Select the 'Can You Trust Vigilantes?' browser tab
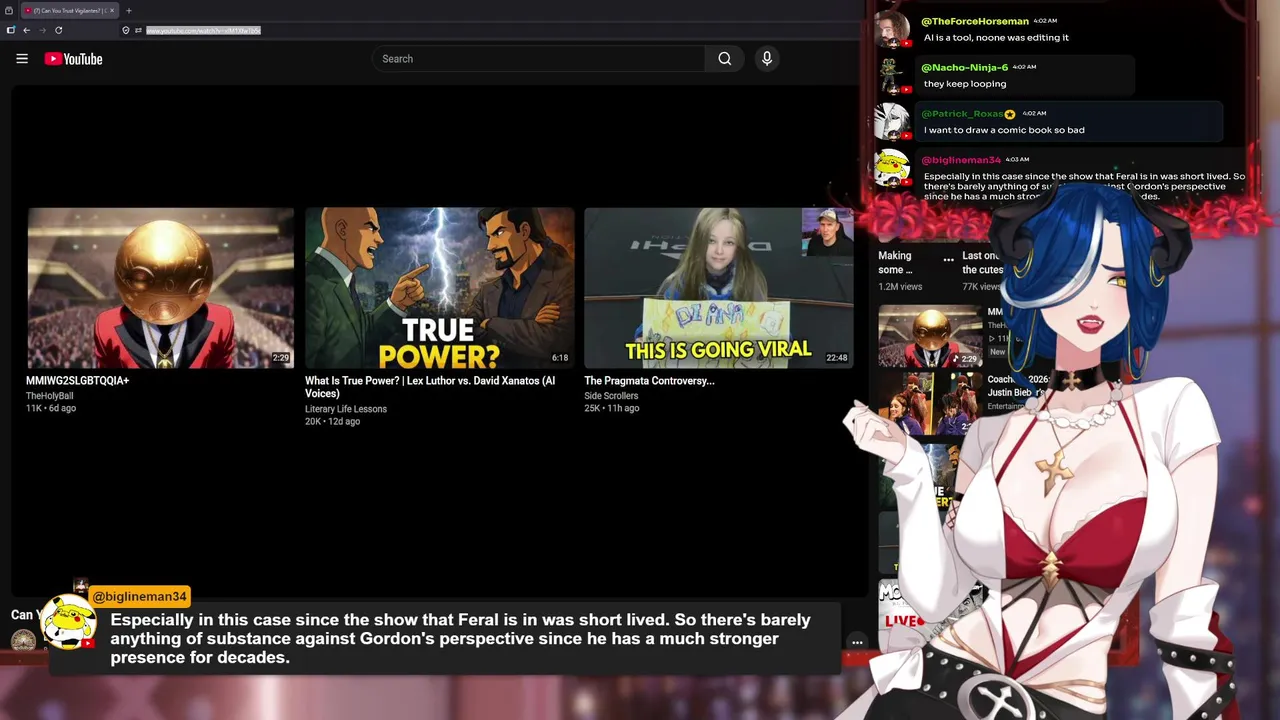This screenshot has width=1280, height=720. [x=70, y=10]
